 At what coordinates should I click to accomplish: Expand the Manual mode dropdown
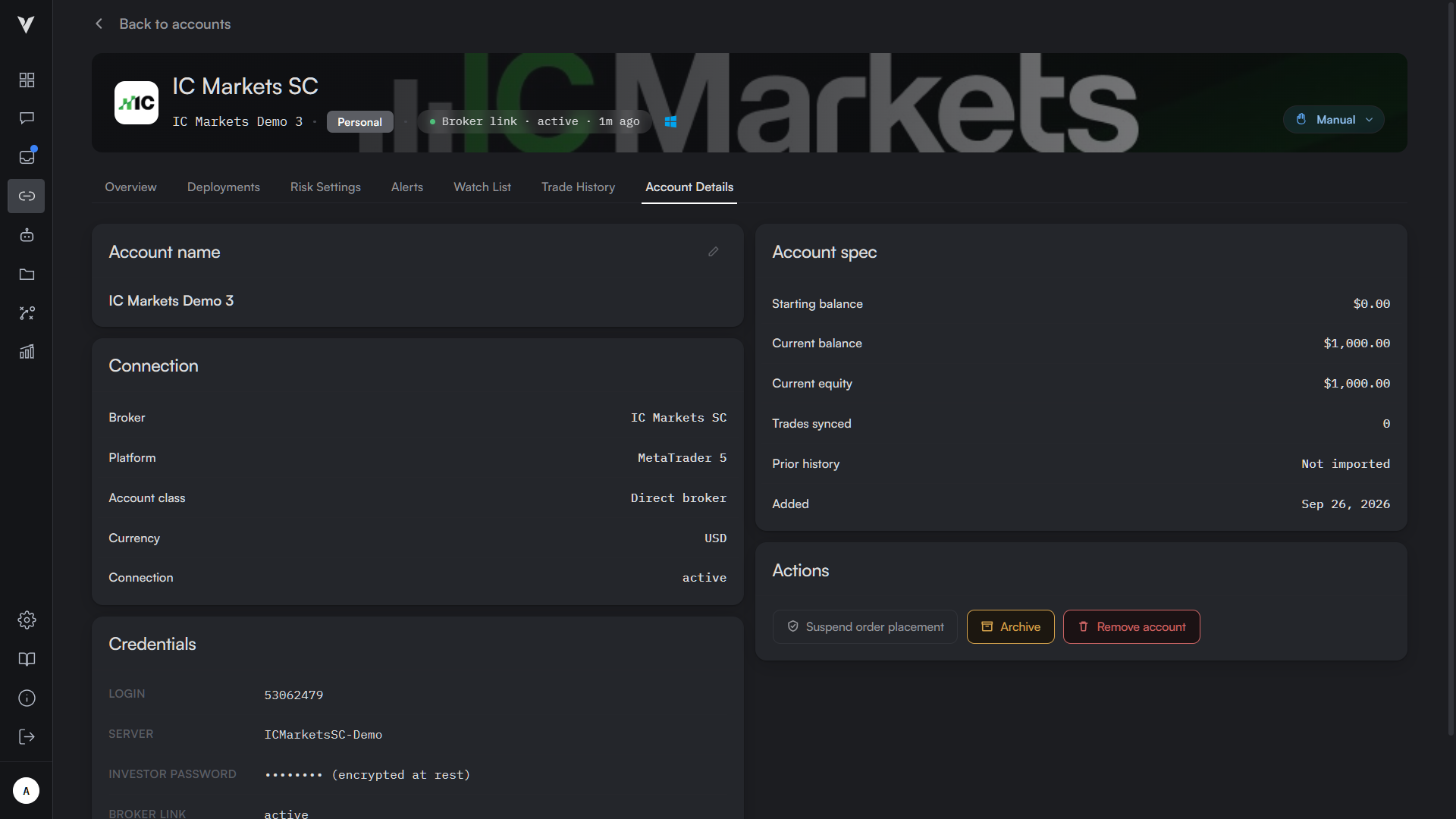pos(1334,120)
